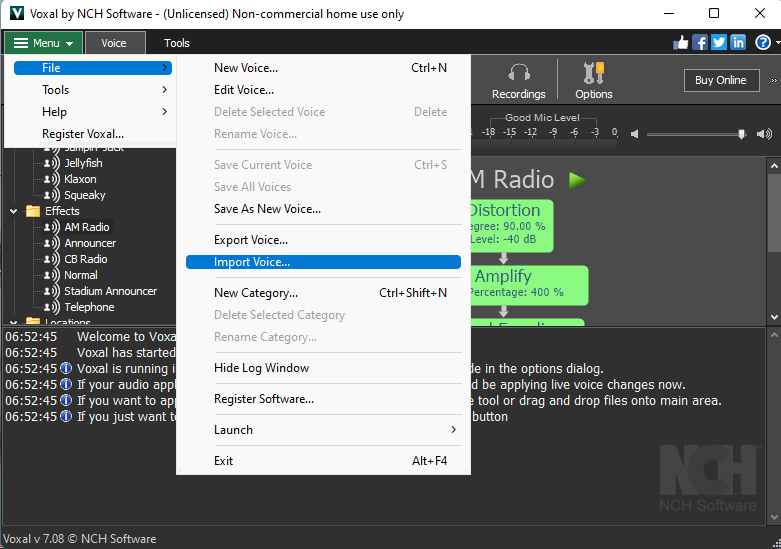The image size is (781, 549).
Task: Click the Squeaky voice icon
Action: 51,195
